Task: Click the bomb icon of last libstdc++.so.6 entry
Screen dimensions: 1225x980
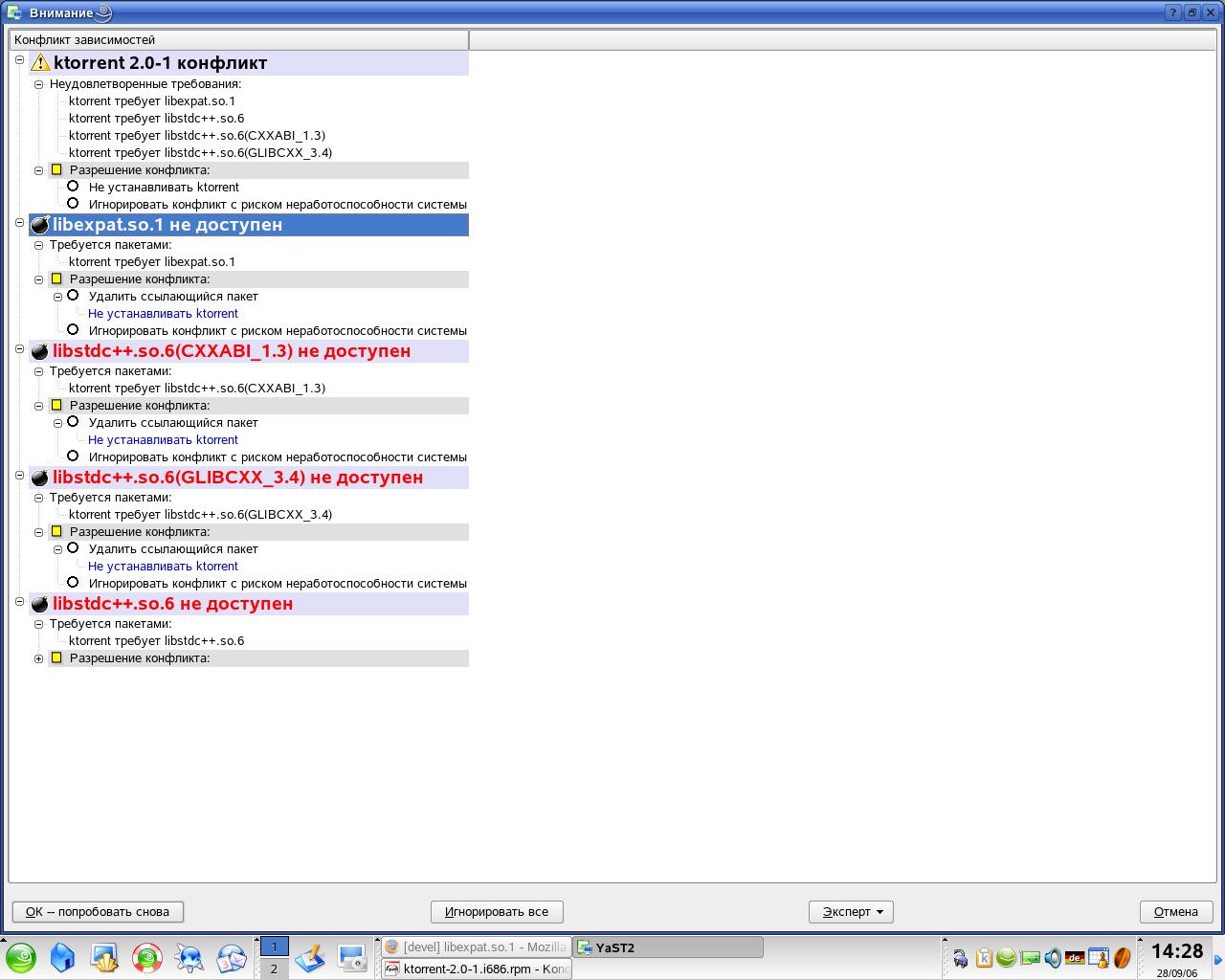Action: [x=40, y=604]
